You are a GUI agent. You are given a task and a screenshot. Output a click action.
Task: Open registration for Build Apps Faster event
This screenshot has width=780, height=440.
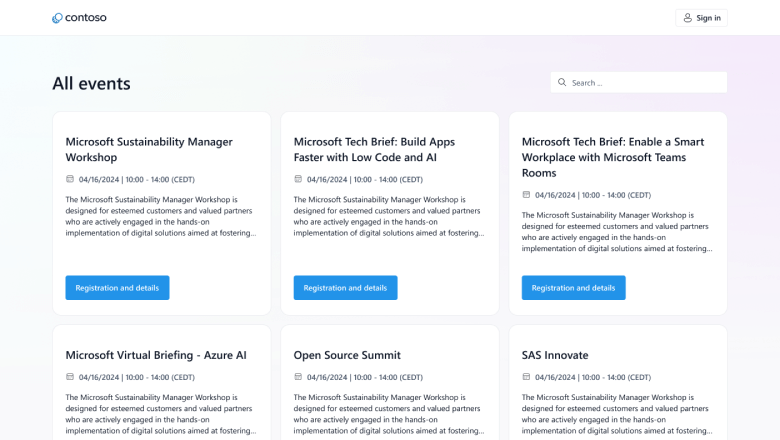tap(345, 288)
